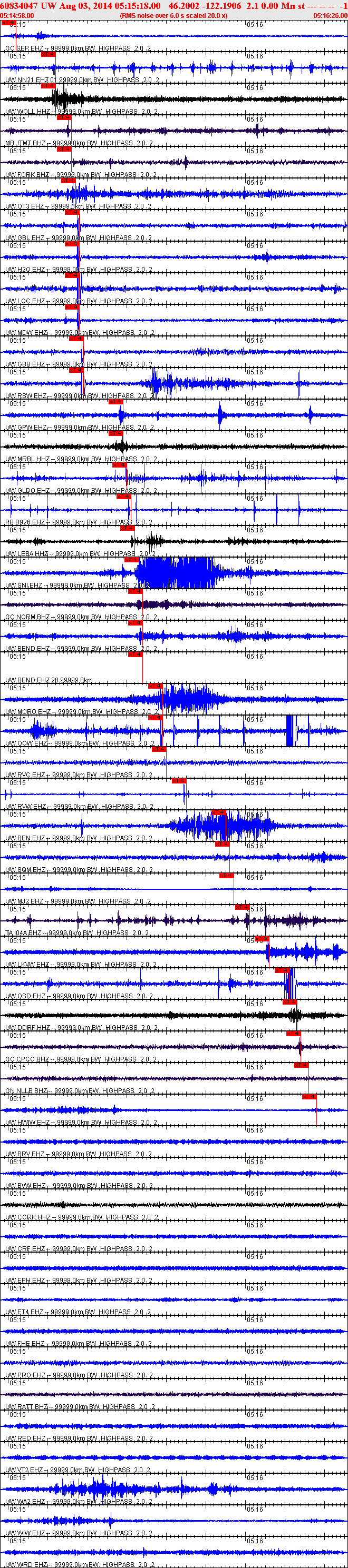Viewport: 348px width, 1568px height.
Task: Select the 'UW BVW EHZ' station label
Action: (x=25, y=1186)
